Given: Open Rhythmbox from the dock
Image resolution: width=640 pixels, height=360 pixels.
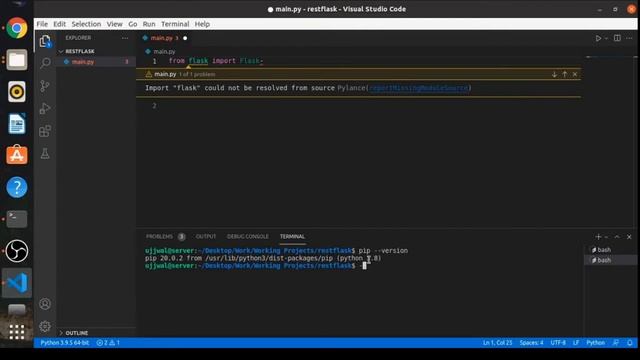Looking at the screenshot, I should [x=17, y=92].
